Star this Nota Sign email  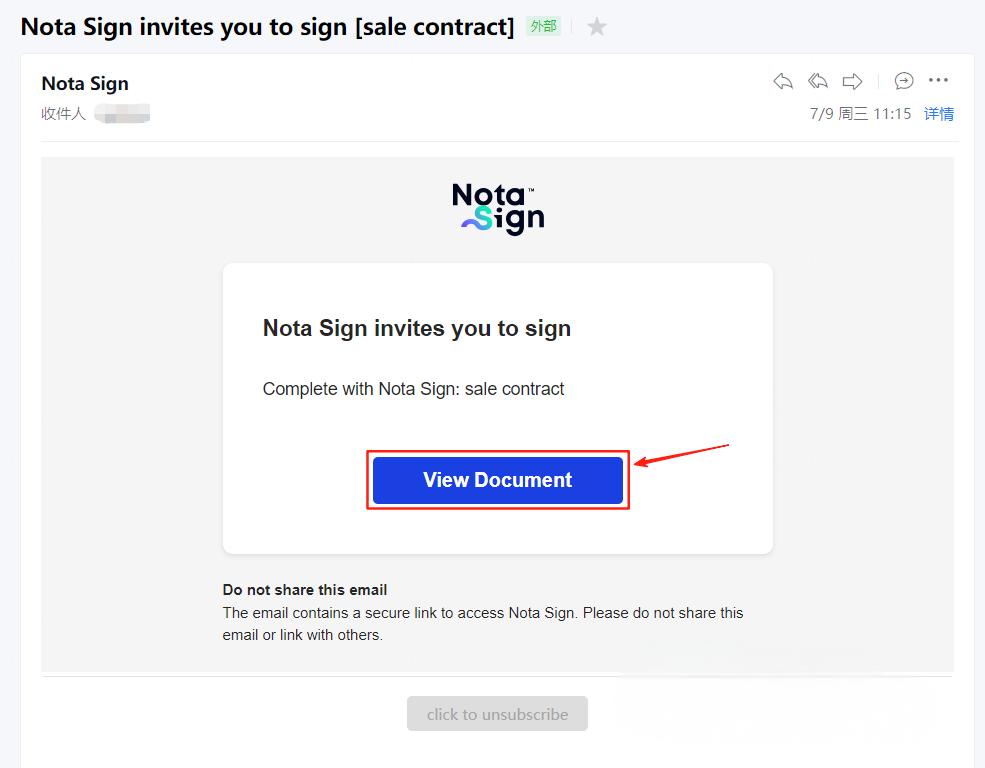tap(597, 27)
